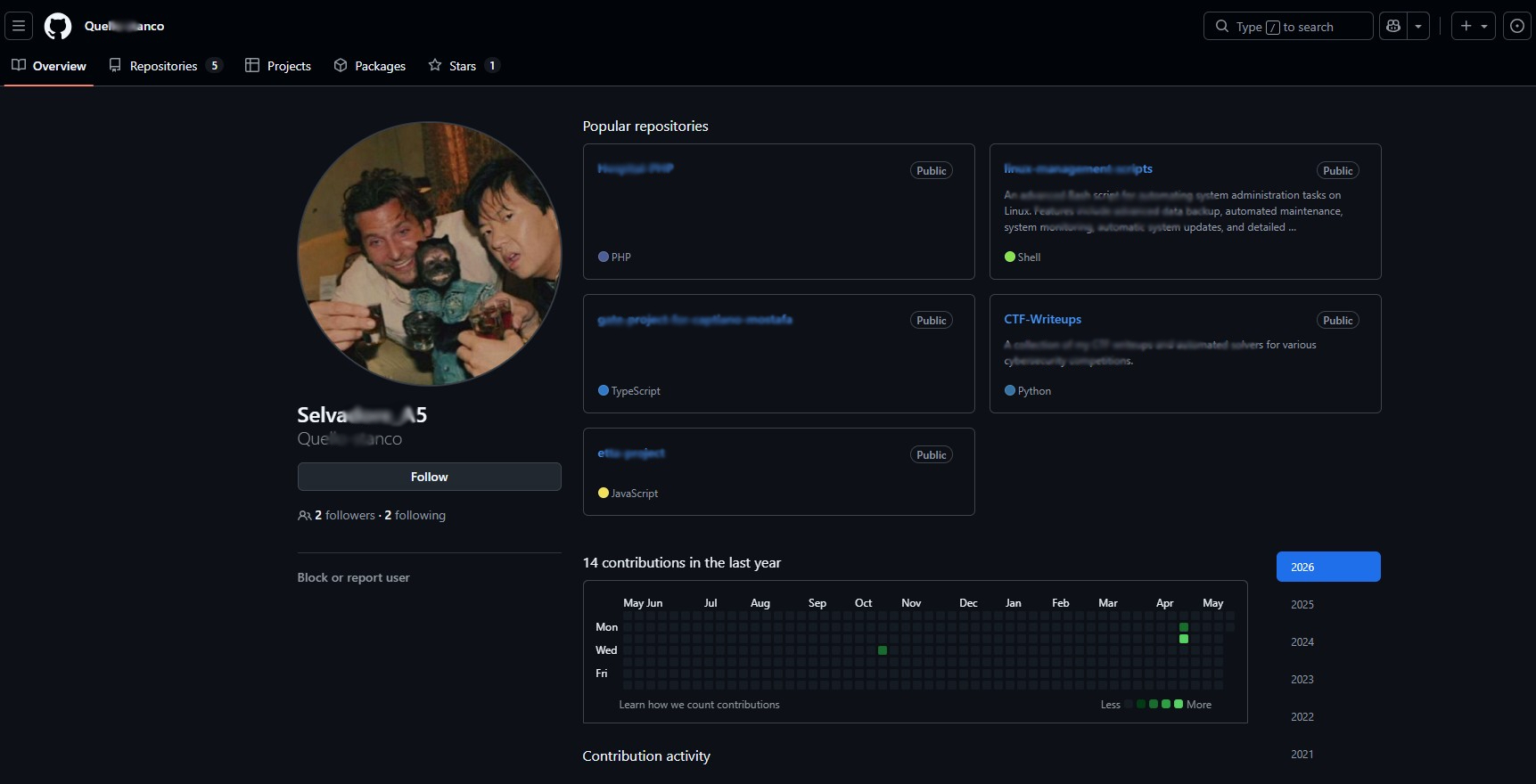Open the issues icon in header
This screenshot has height=784, width=1536.
(1517, 26)
